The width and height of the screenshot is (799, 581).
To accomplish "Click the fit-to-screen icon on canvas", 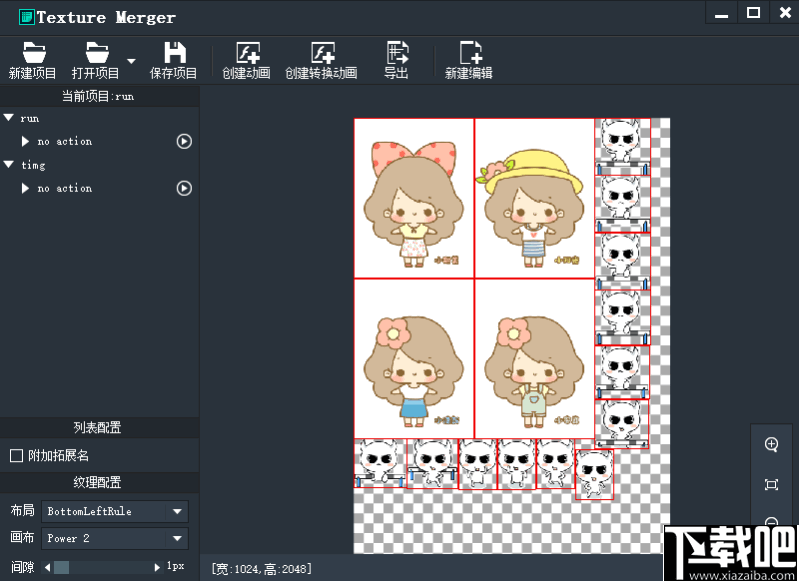I will 771,484.
